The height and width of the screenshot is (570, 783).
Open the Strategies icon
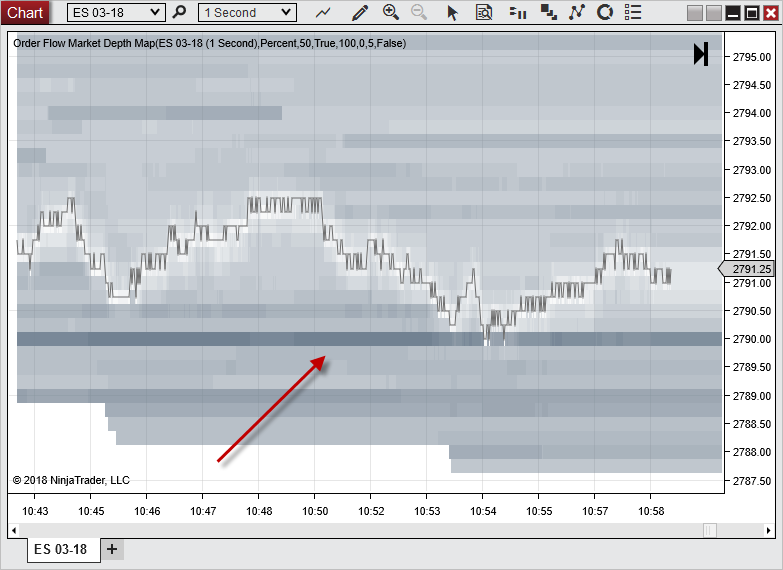pyautogui.click(x=577, y=12)
